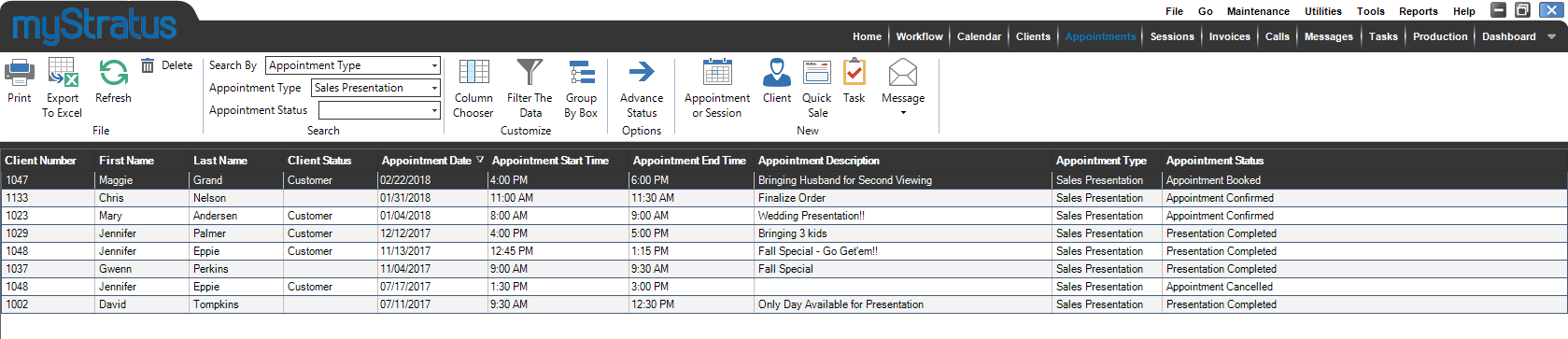Open Advance Status options

pyautogui.click(x=642, y=73)
